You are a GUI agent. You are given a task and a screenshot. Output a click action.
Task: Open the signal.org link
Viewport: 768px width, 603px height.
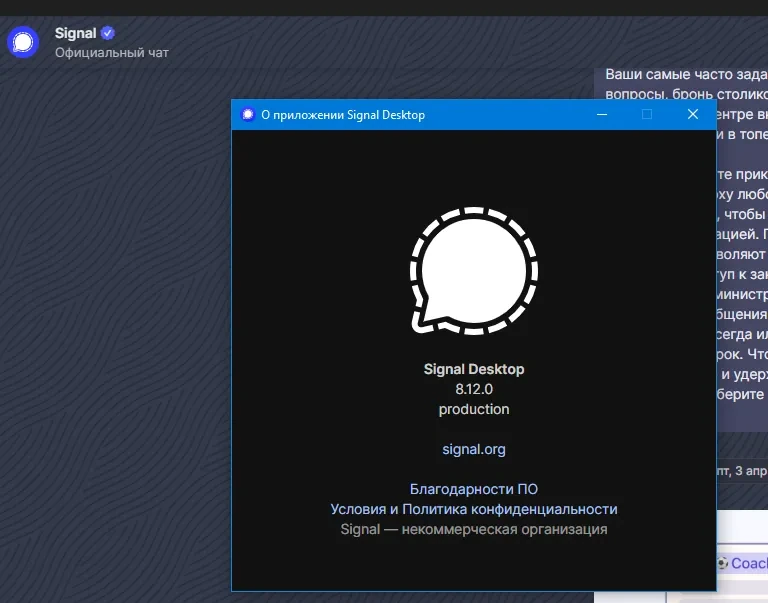[474, 449]
